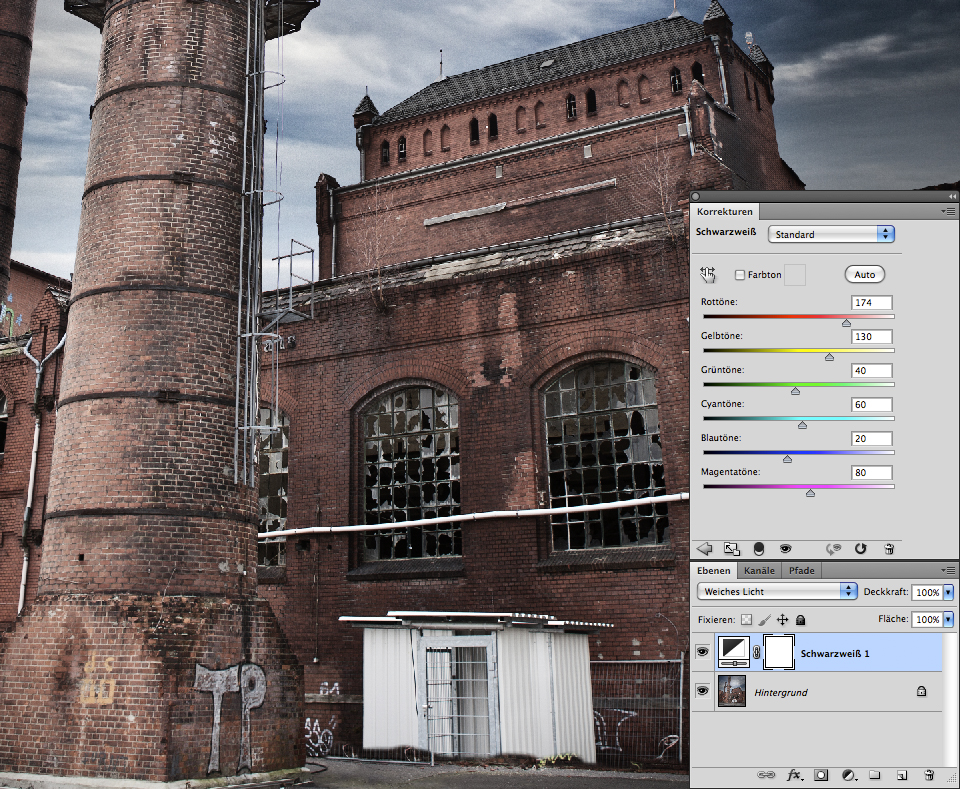Click the Rottöne slider handle

[846, 322]
